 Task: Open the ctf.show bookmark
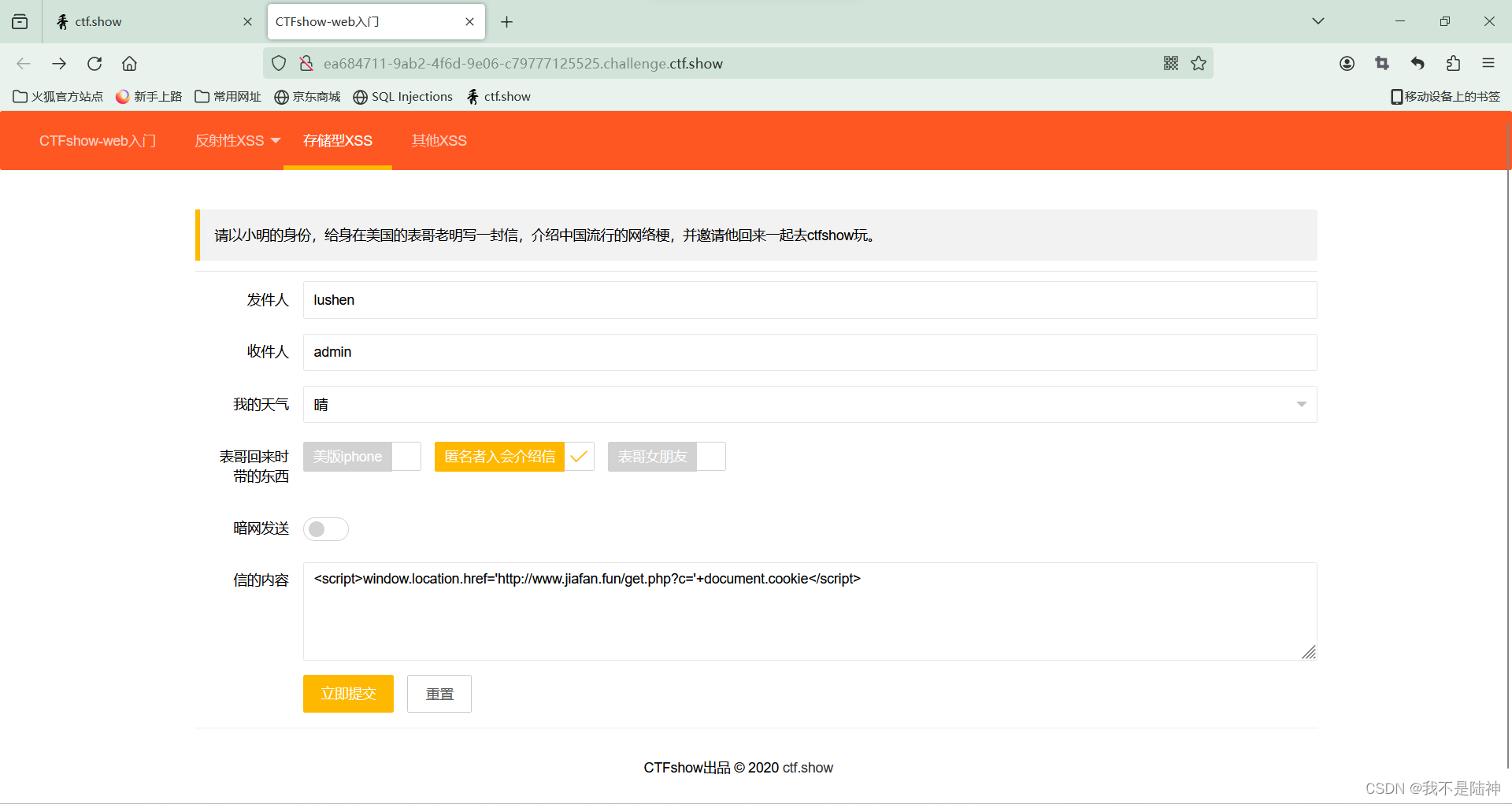pyautogui.click(x=498, y=97)
